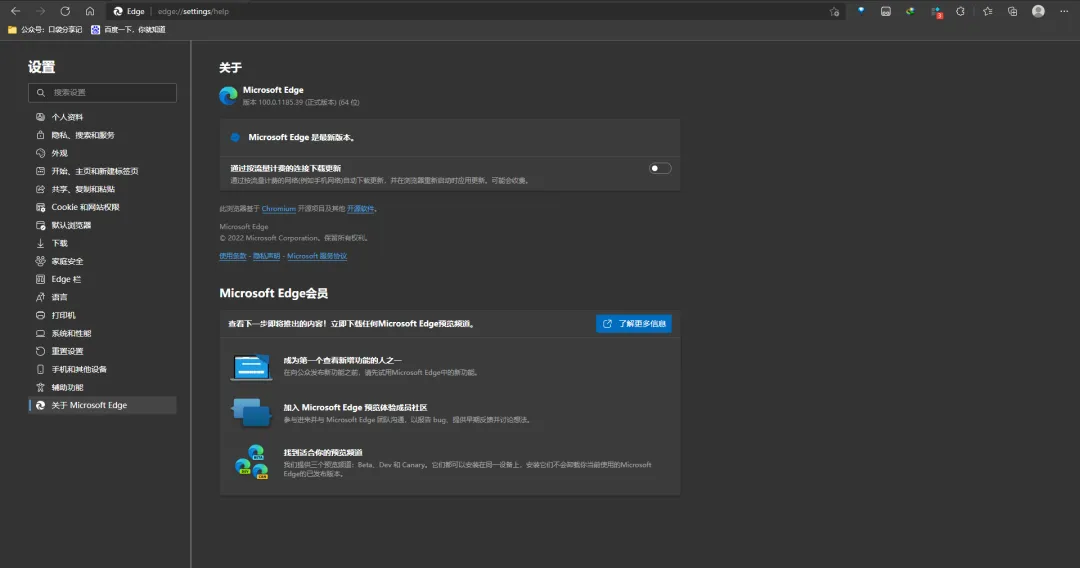This screenshot has width=1080, height=568.
Task: Click the large Microsoft Edge logo under 关于
Action: (228, 96)
